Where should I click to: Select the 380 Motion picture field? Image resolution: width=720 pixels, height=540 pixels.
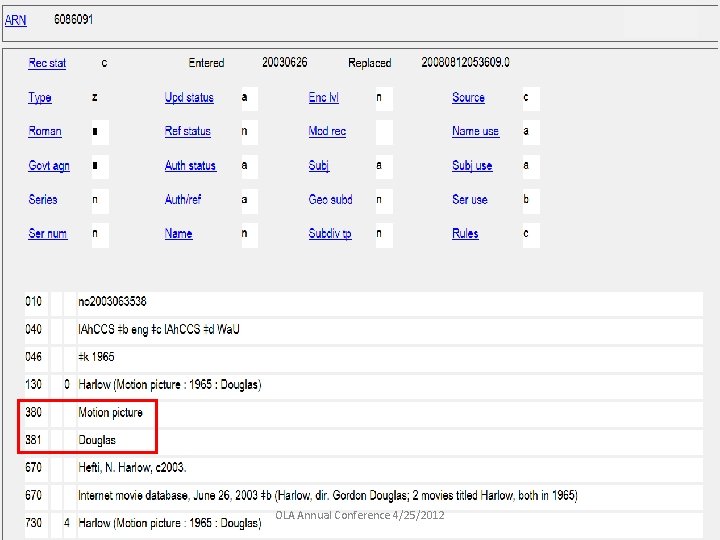(111, 413)
